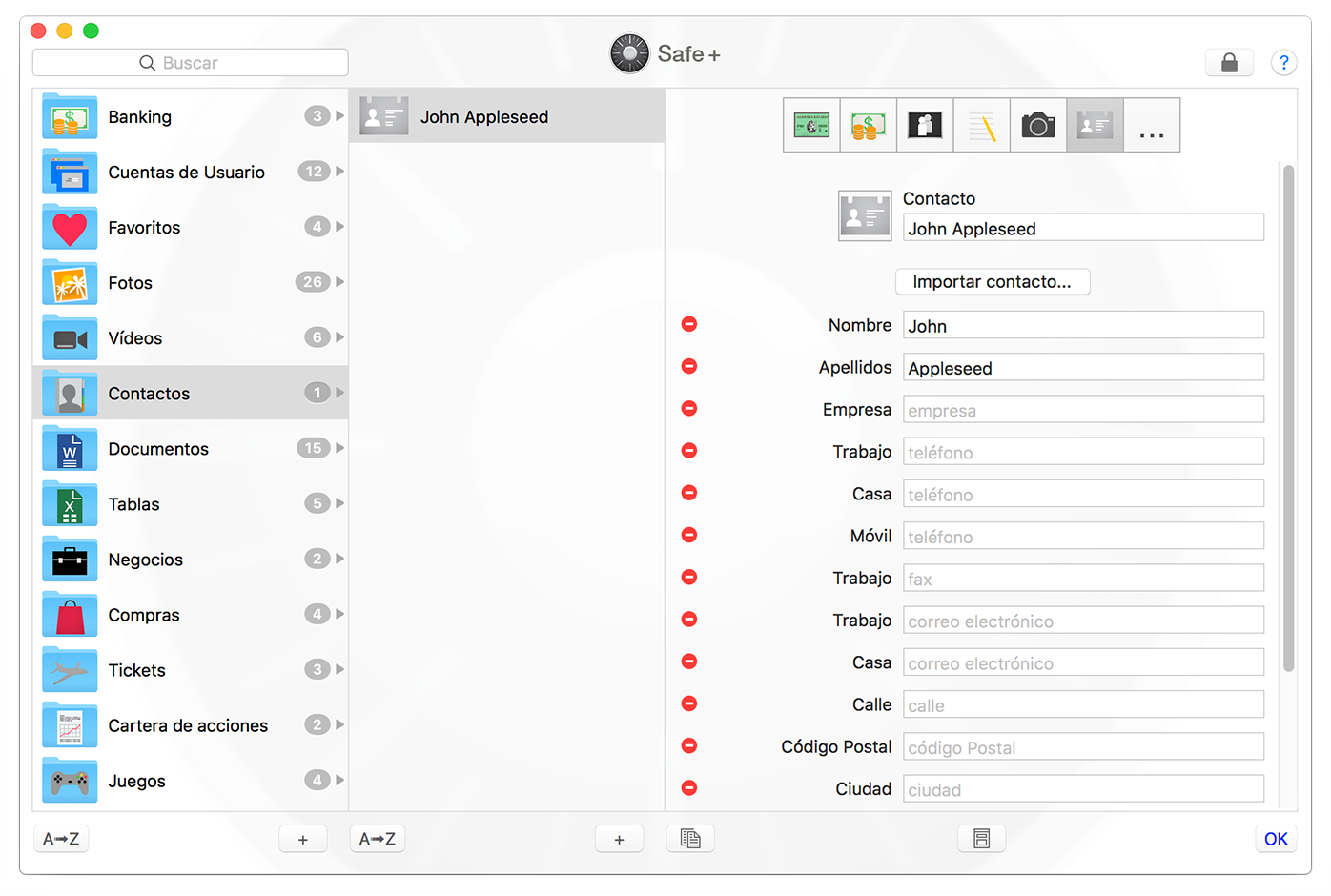The image size is (1331, 896).
Task: Choose the credit card template icon
Action: (811, 125)
